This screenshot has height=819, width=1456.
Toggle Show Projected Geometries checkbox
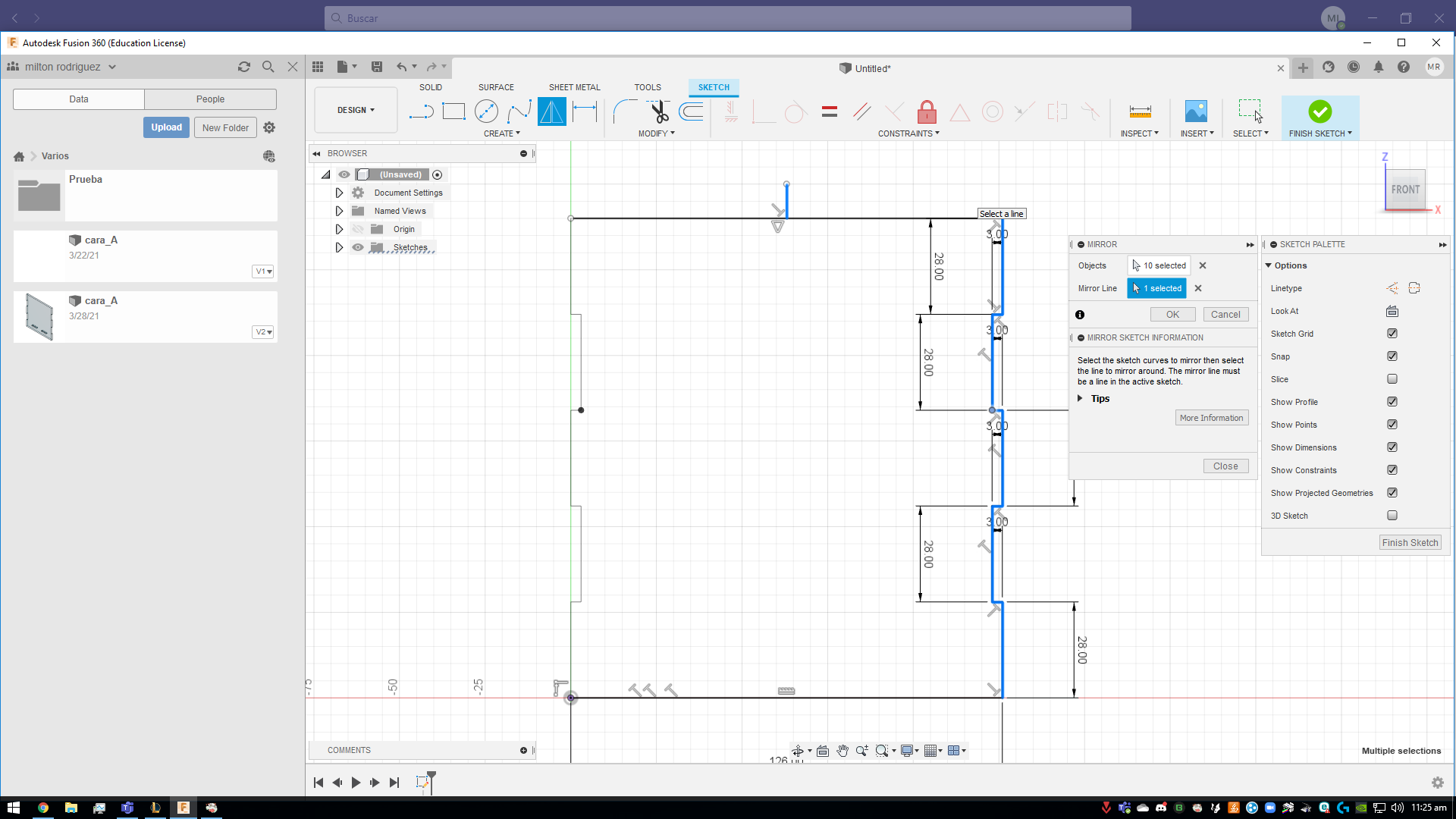1392,493
